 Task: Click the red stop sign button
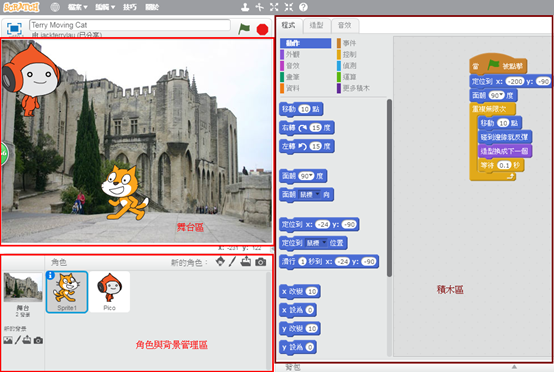pos(262,29)
